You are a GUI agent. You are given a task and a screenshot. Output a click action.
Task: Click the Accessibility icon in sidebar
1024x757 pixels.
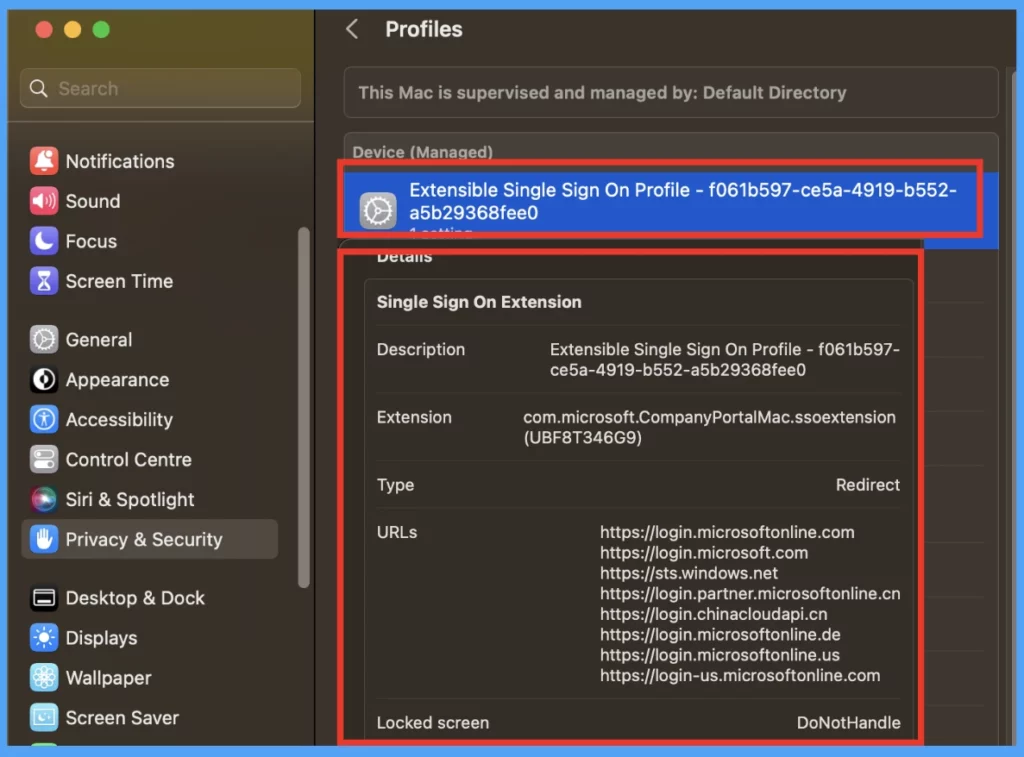pyautogui.click(x=44, y=420)
